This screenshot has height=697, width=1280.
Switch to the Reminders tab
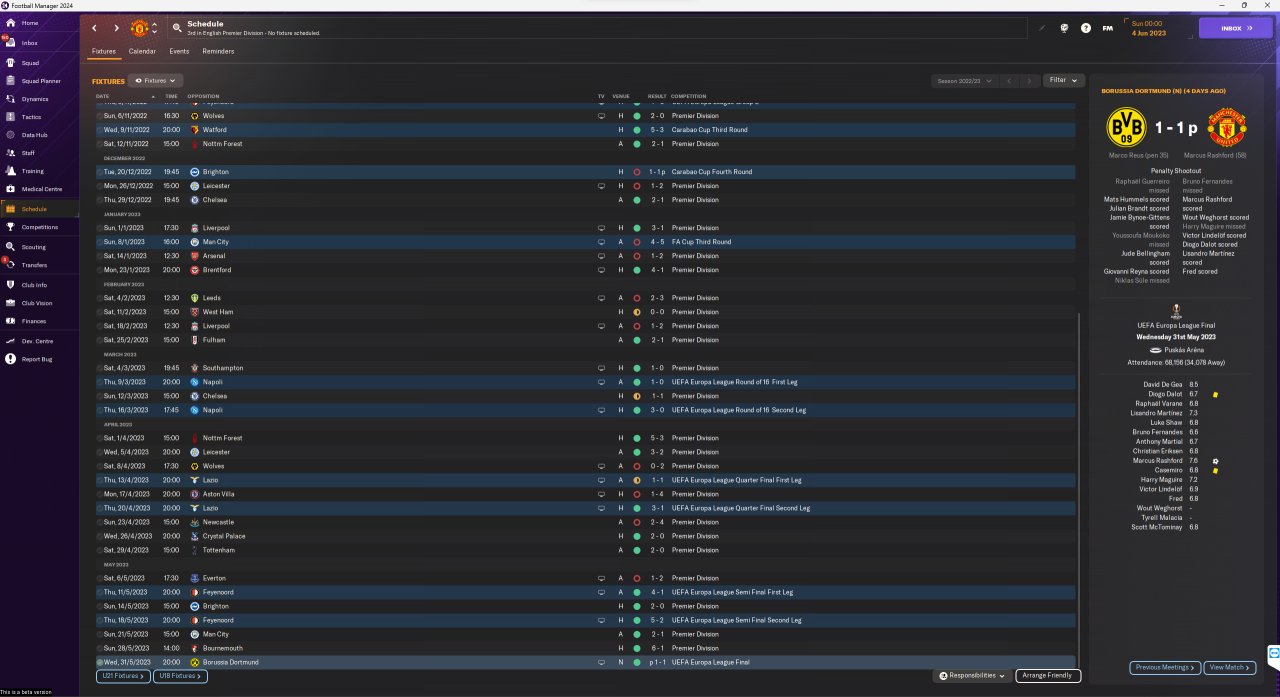tap(218, 51)
